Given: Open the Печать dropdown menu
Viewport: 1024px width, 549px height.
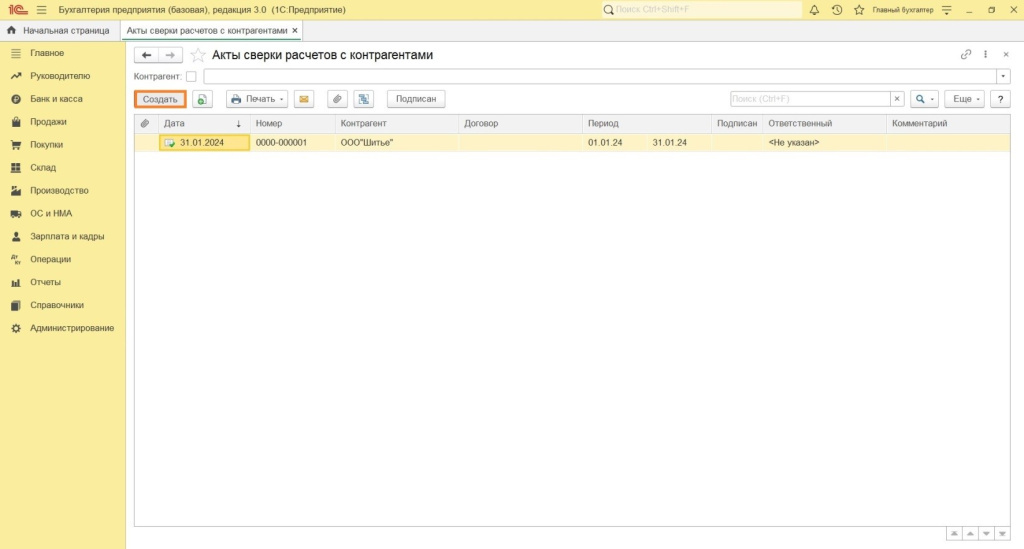Looking at the screenshot, I should (257, 99).
